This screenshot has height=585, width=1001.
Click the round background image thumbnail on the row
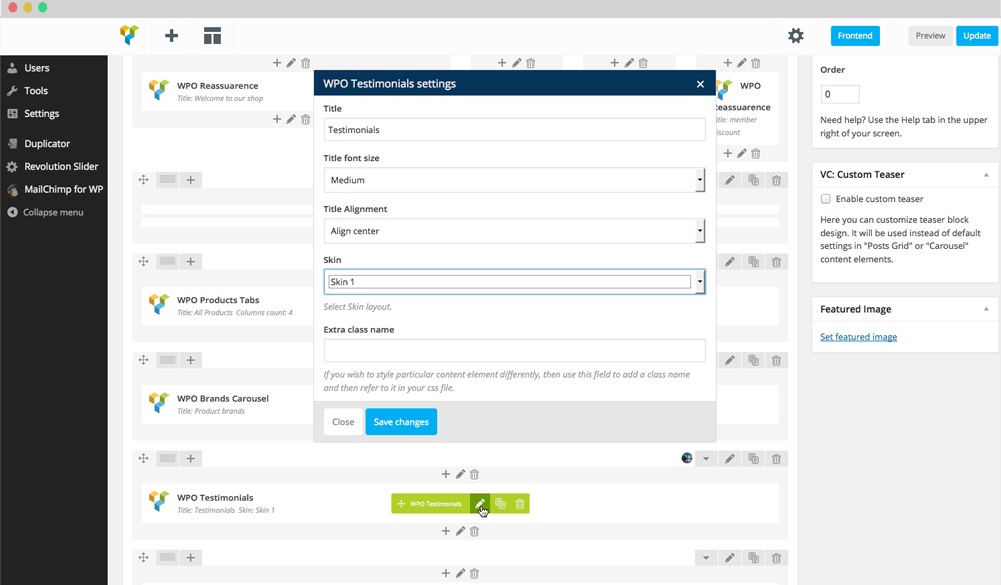pyautogui.click(x=687, y=458)
